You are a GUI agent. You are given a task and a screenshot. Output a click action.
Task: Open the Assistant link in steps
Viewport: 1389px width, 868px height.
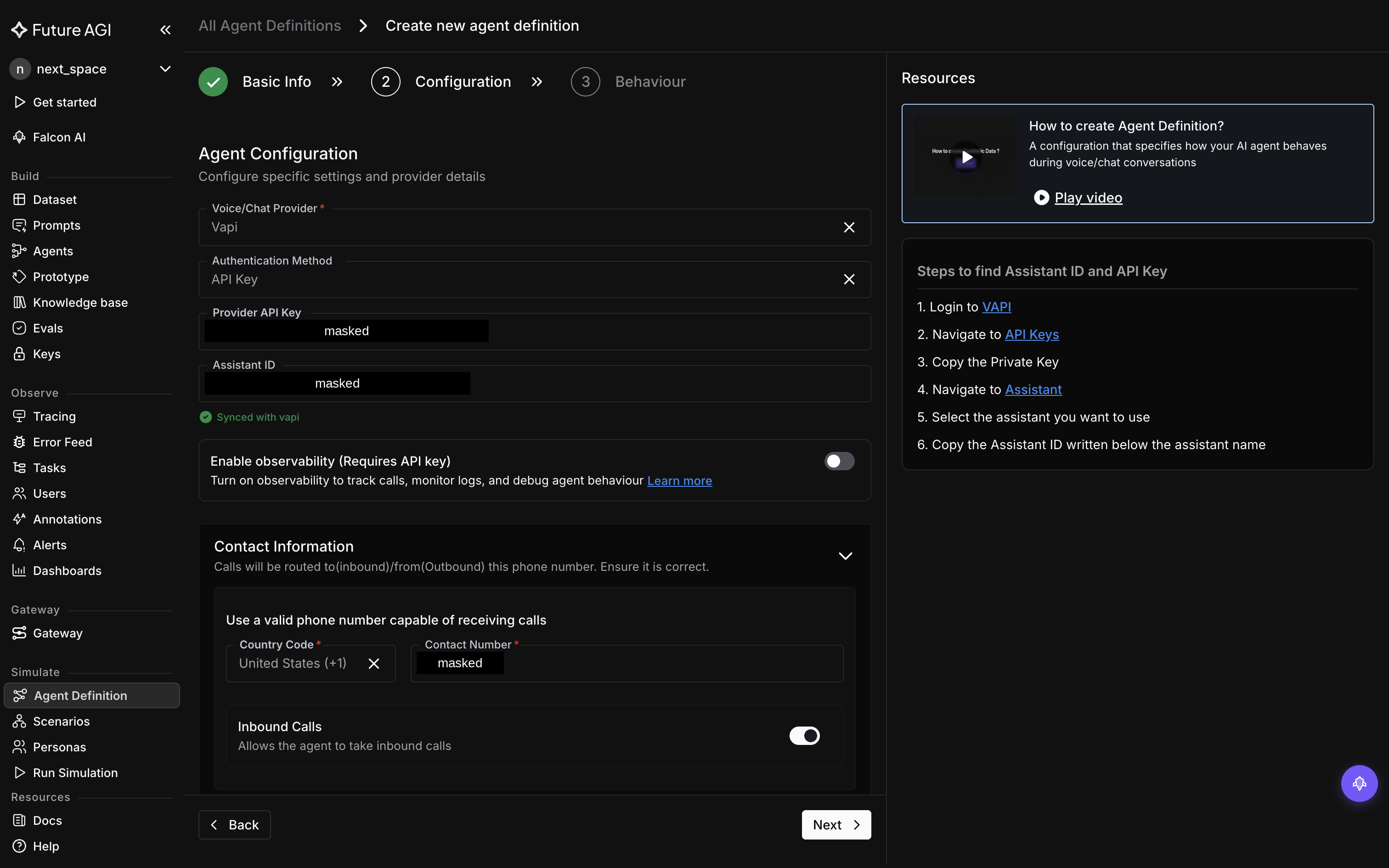click(1033, 389)
